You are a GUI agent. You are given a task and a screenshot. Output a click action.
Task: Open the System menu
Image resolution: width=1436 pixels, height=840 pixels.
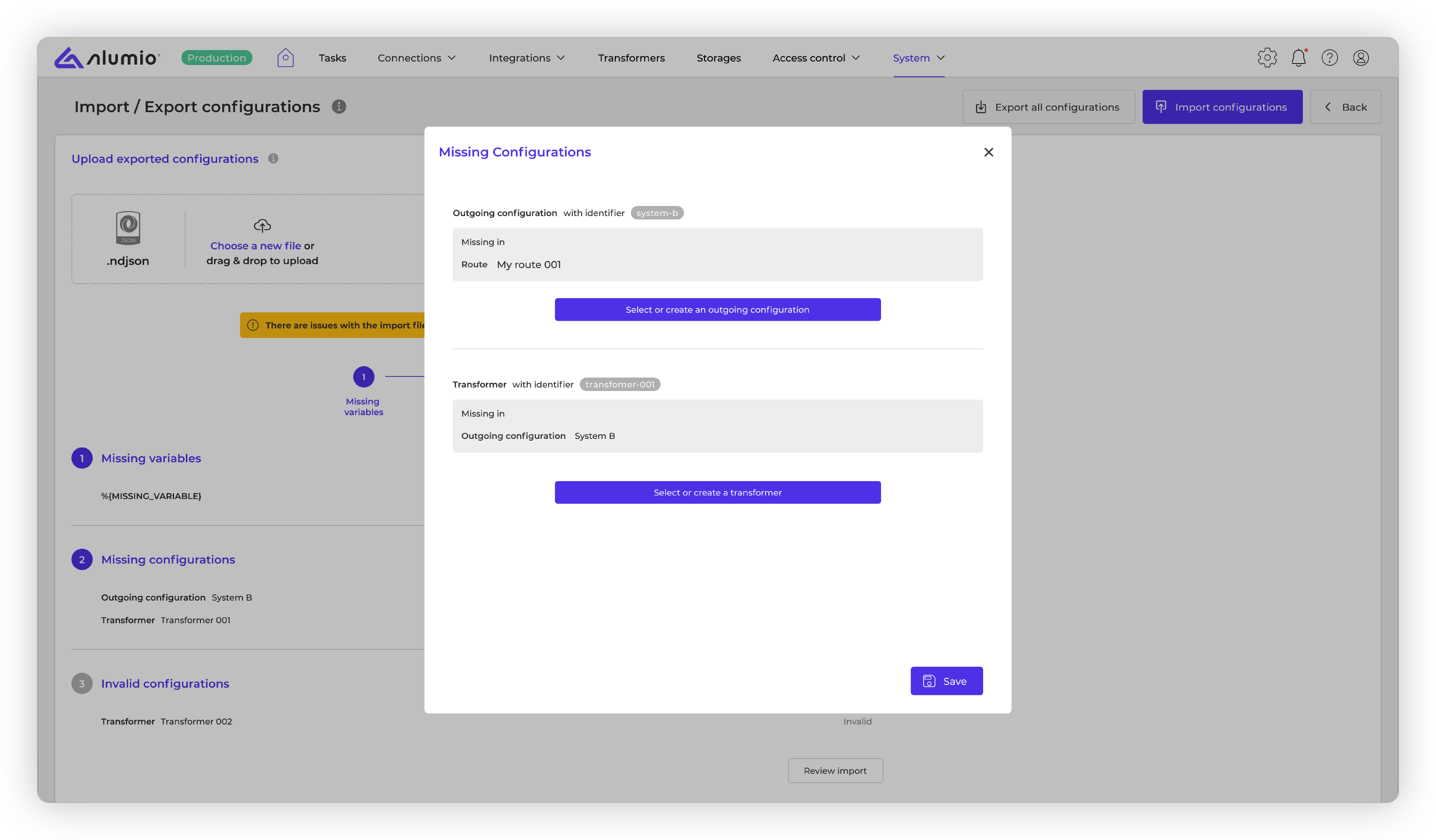(x=918, y=58)
